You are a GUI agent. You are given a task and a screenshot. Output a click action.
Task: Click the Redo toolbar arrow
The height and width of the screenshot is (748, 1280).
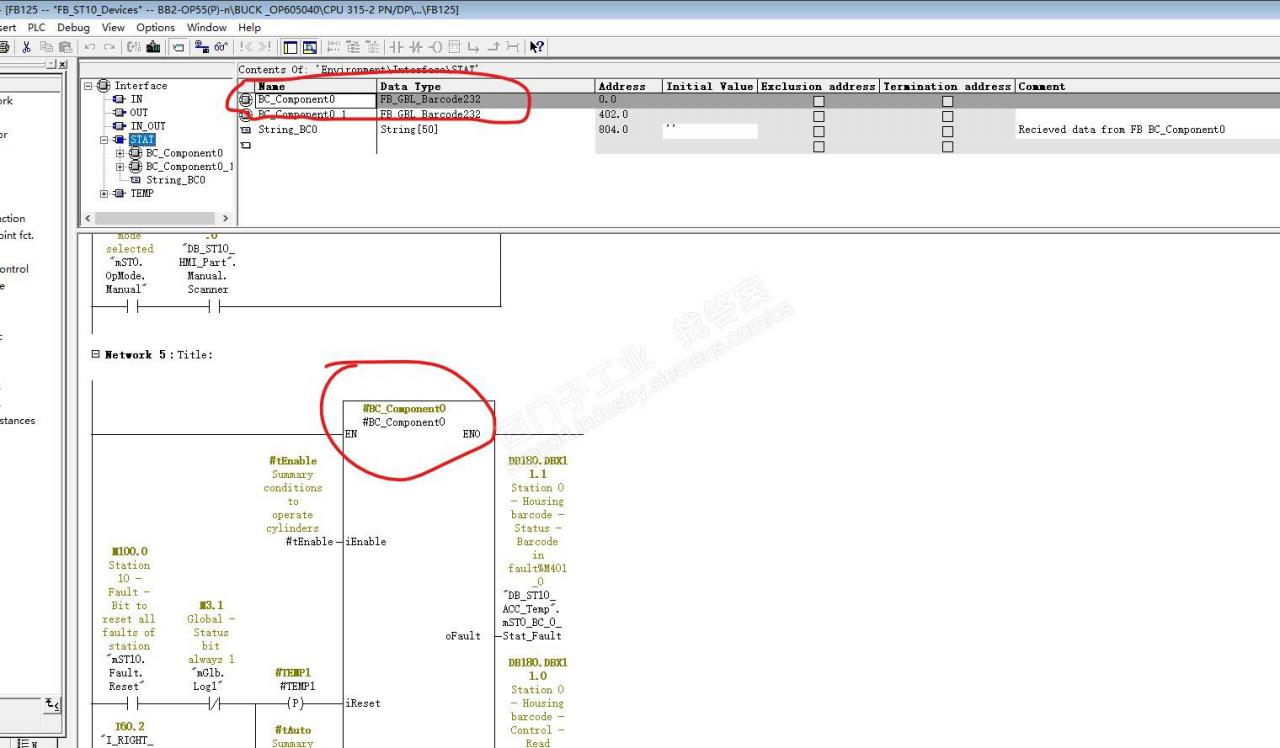pos(109,47)
